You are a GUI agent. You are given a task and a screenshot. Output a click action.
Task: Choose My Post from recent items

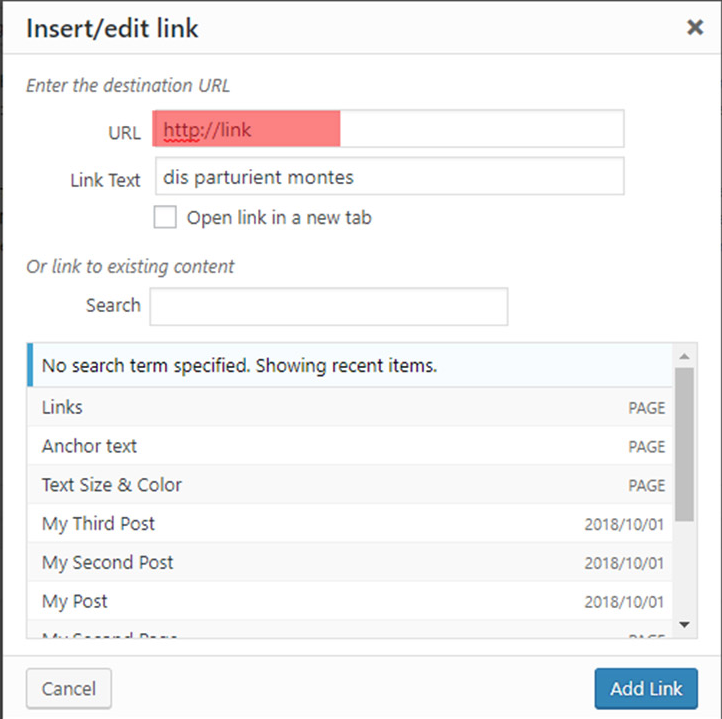[350, 602]
